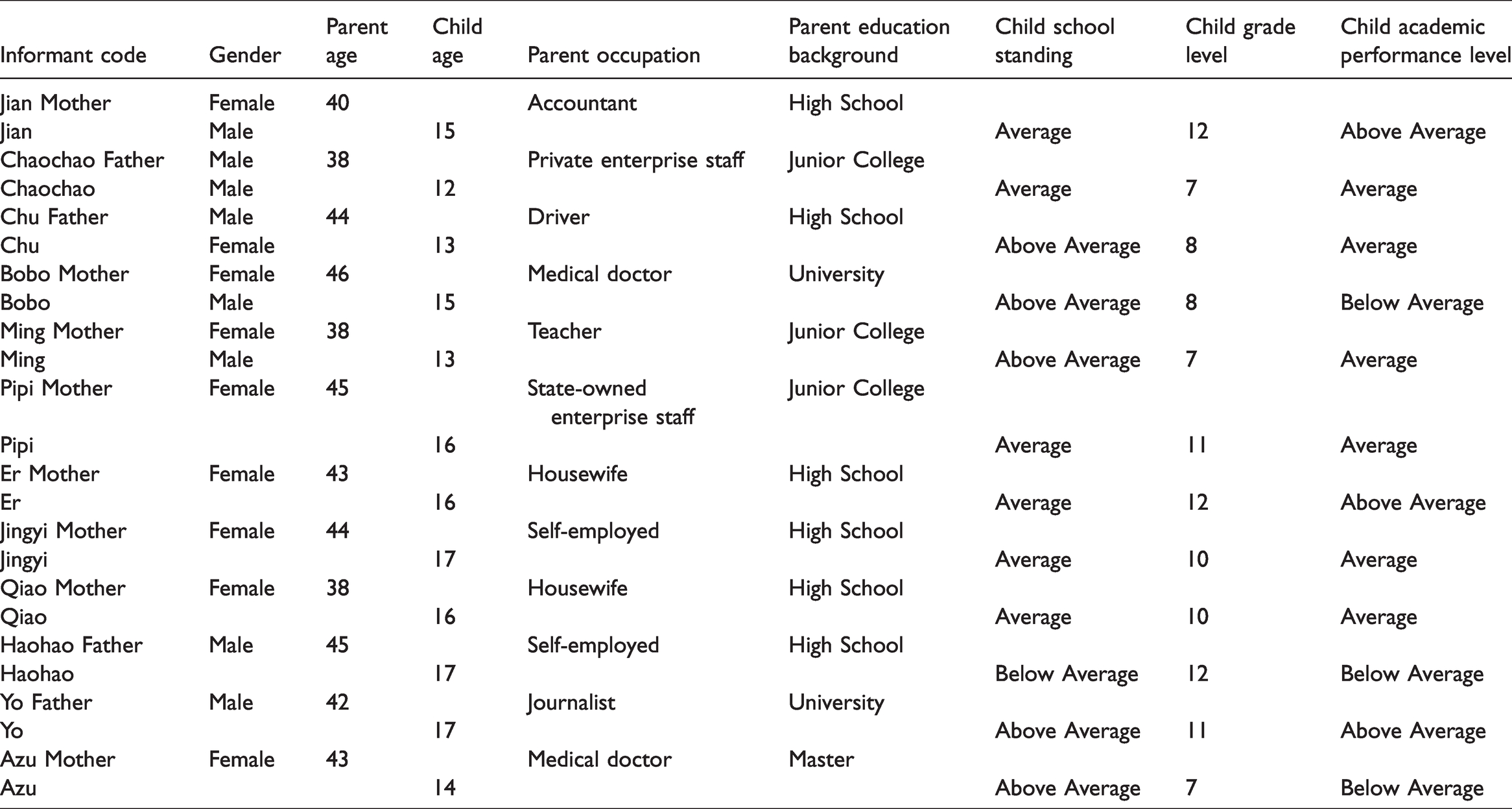This screenshot has height=809, width=1512.
Task: Click the 'Jingyi Mother' informant cell
Action: (x=63, y=531)
